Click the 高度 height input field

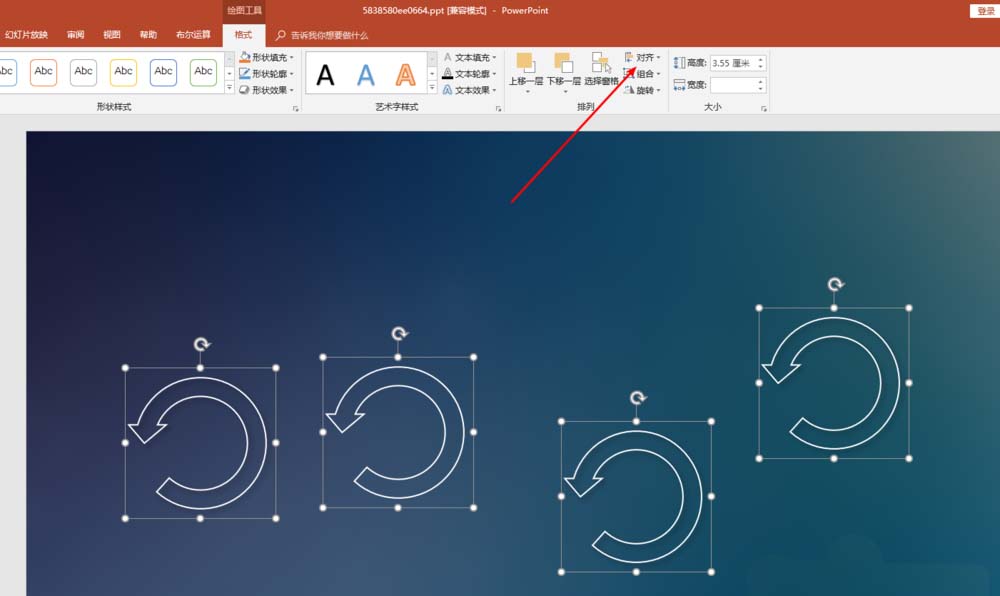733,63
